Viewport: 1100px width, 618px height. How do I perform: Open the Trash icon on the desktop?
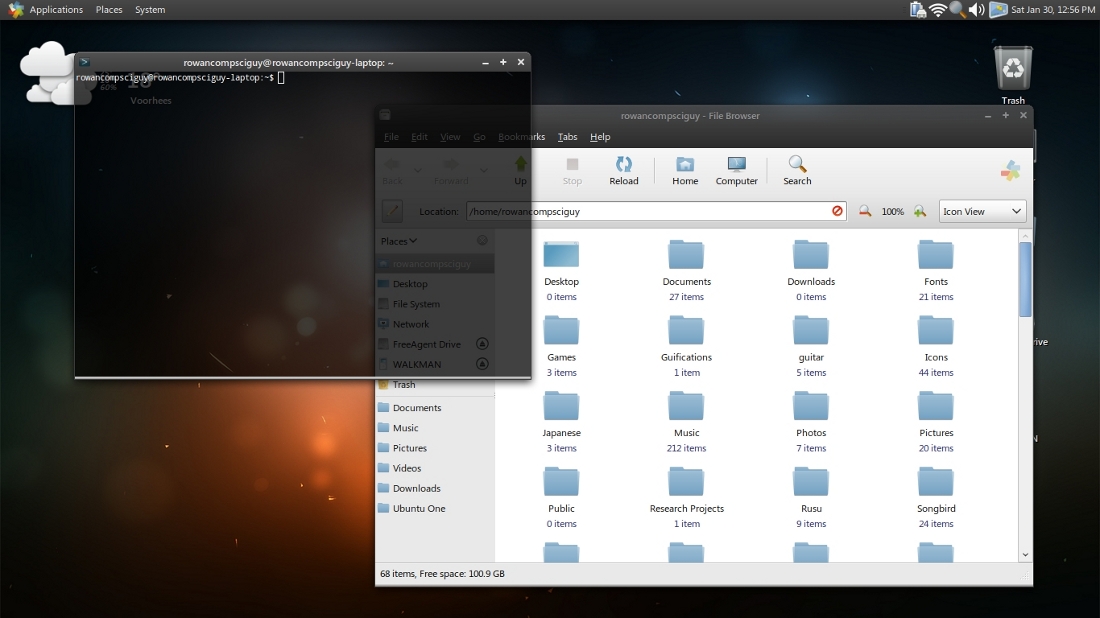click(x=1013, y=75)
